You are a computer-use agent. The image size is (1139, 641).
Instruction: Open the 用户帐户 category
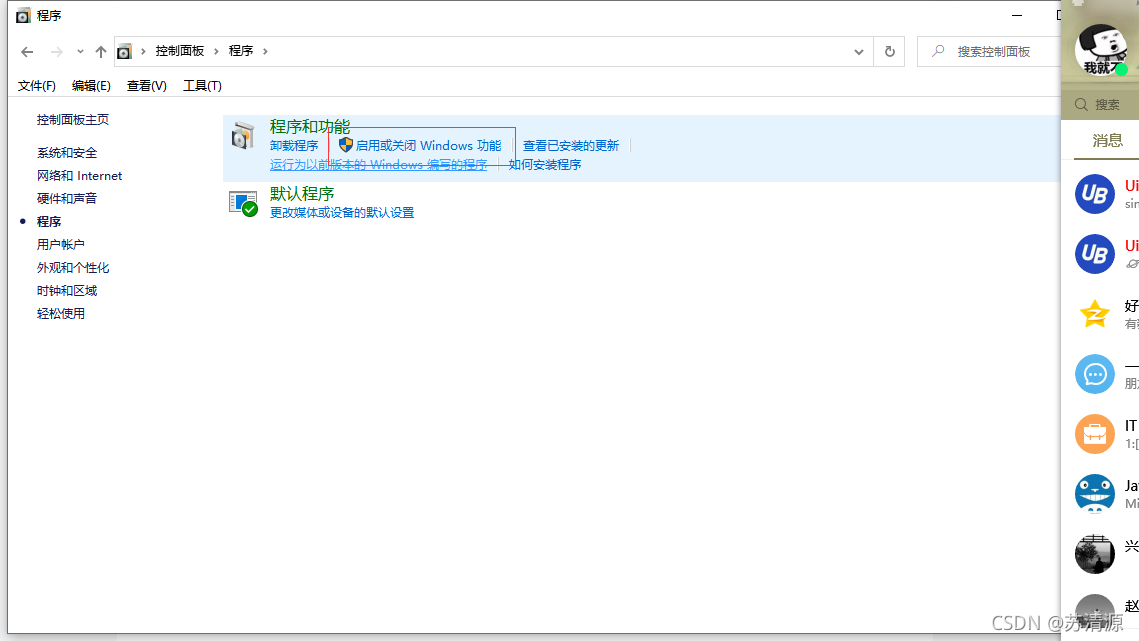tap(60, 244)
